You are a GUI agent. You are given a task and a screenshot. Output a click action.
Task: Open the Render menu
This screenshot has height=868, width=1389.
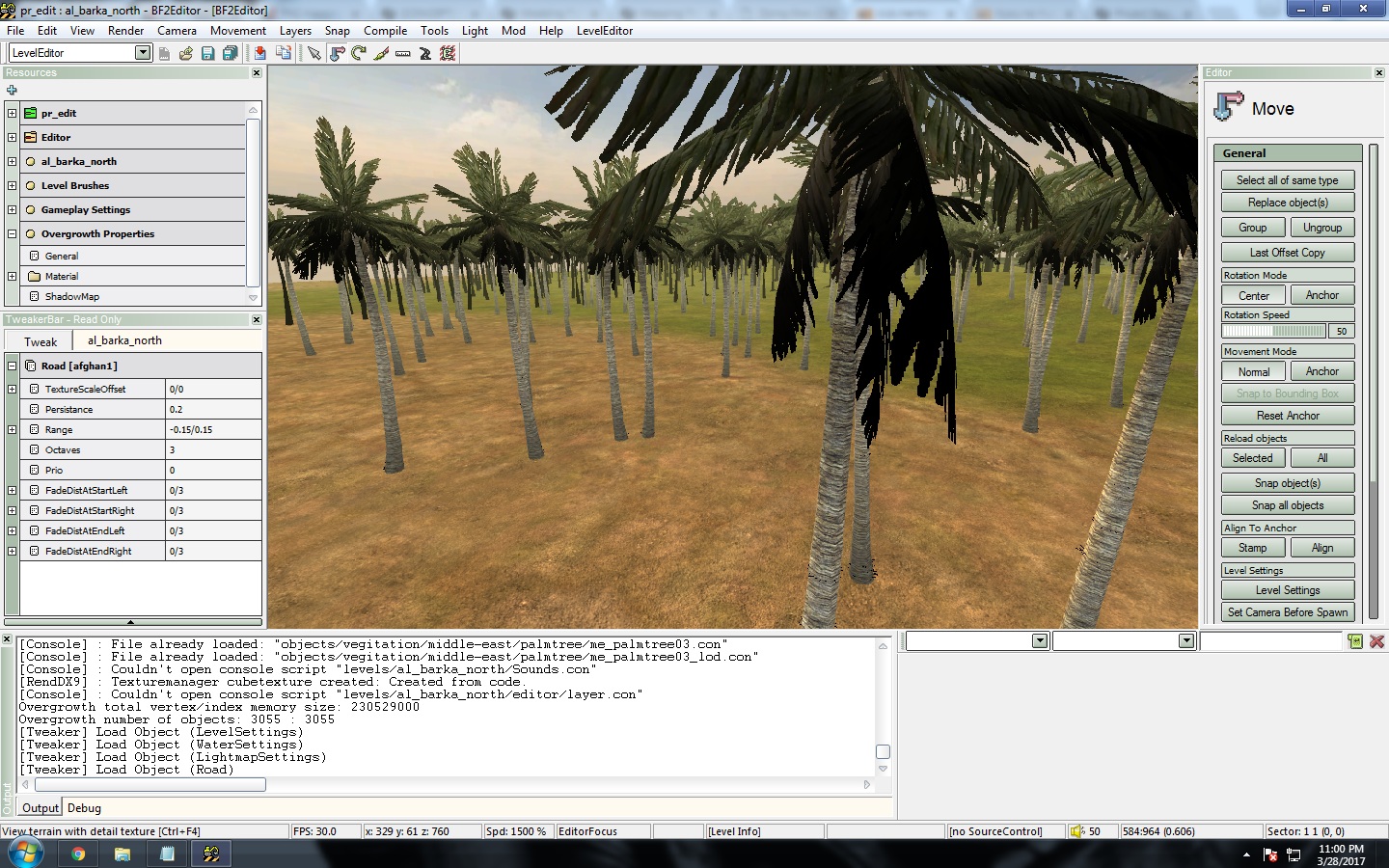125,31
